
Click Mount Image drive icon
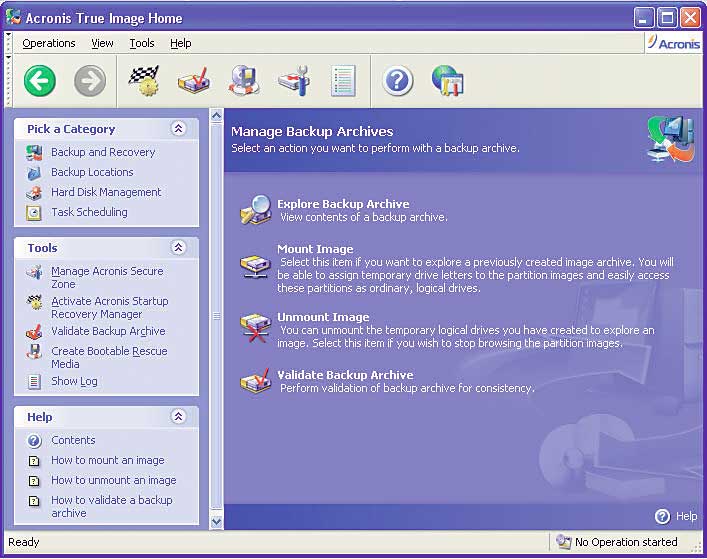pos(255,267)
